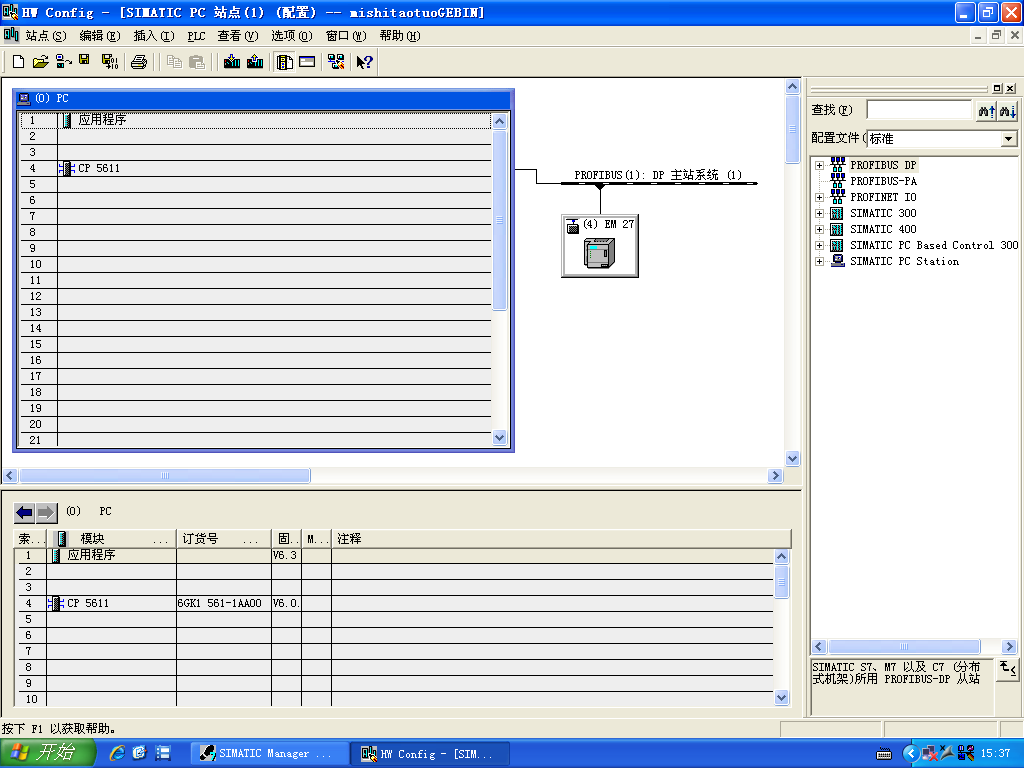Viewport: 1024px width, 768px height.
Task: Click the catalog pane undock button
Action: tap(997, 88)
